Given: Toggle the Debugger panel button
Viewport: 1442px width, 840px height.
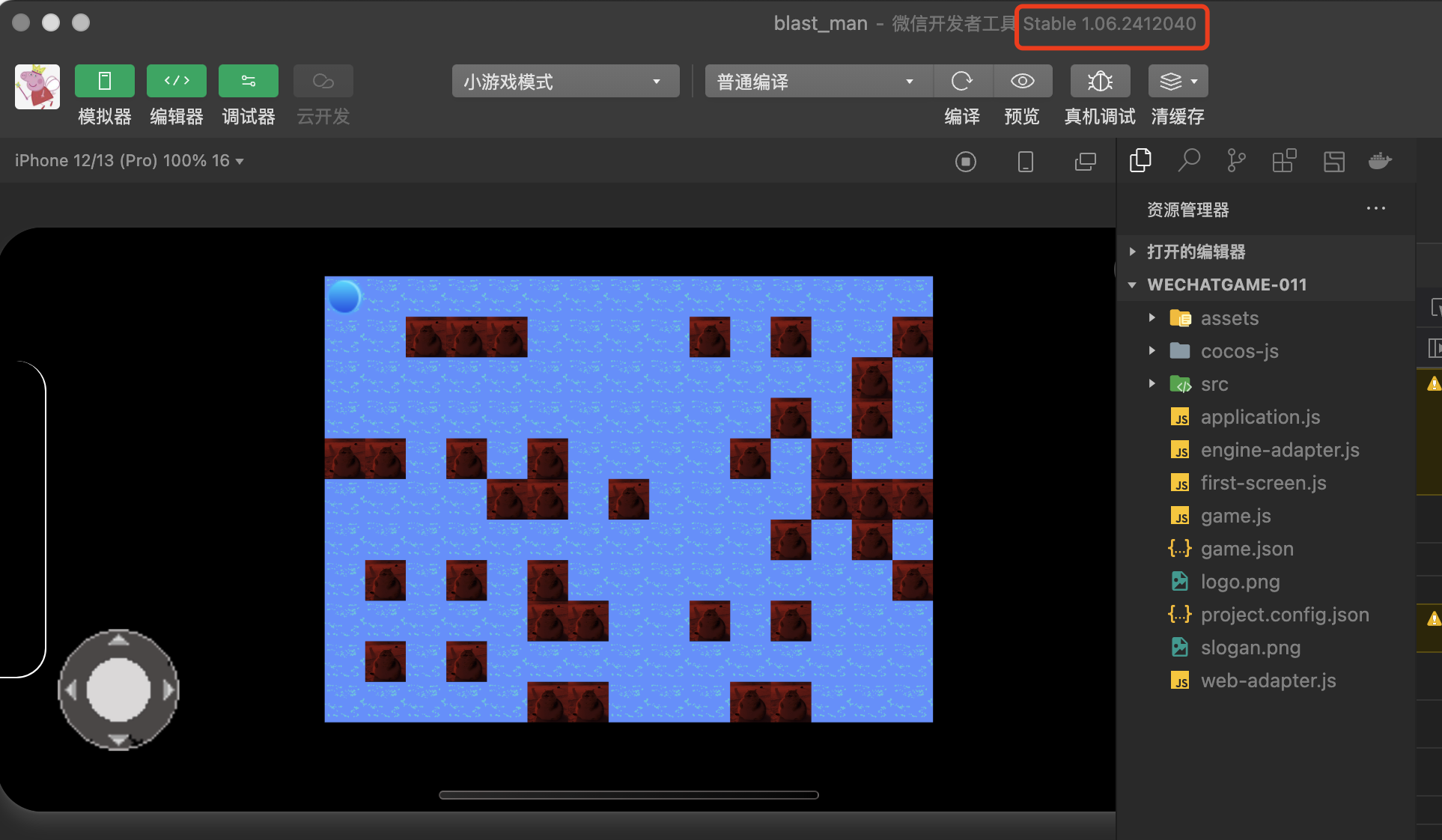Looking at the screenshot, I should 248,81.
